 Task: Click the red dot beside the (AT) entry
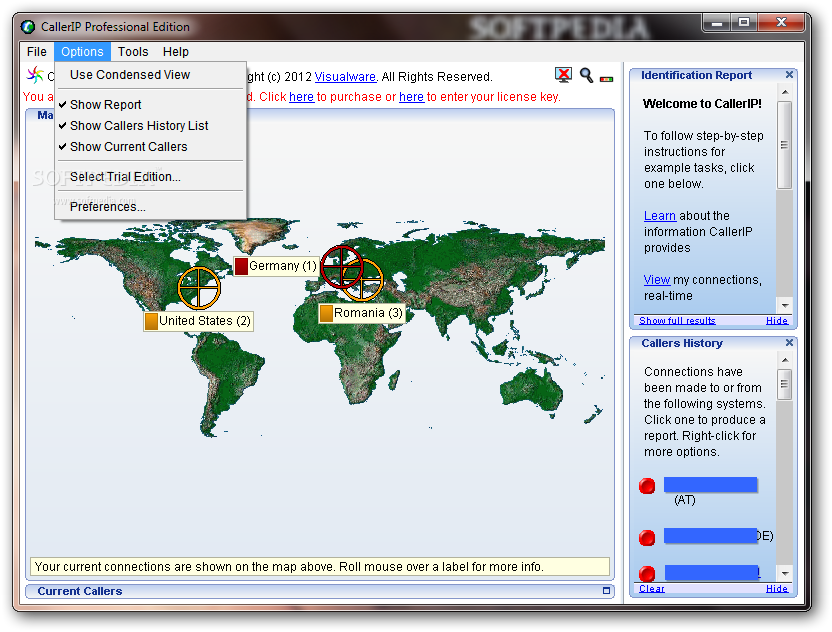tap(647, 486)
